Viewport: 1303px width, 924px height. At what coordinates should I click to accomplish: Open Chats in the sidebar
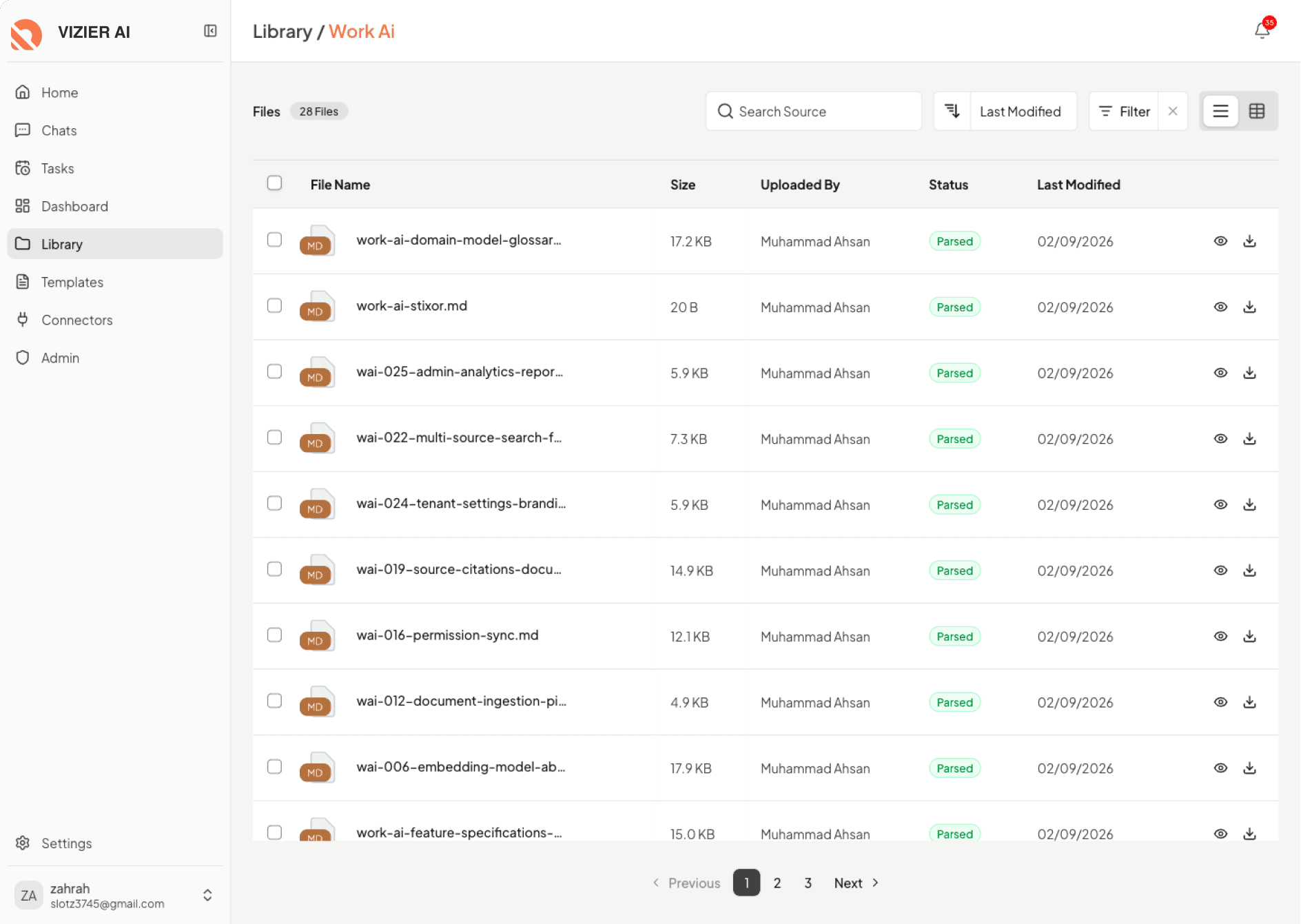[x=115, y=130]
